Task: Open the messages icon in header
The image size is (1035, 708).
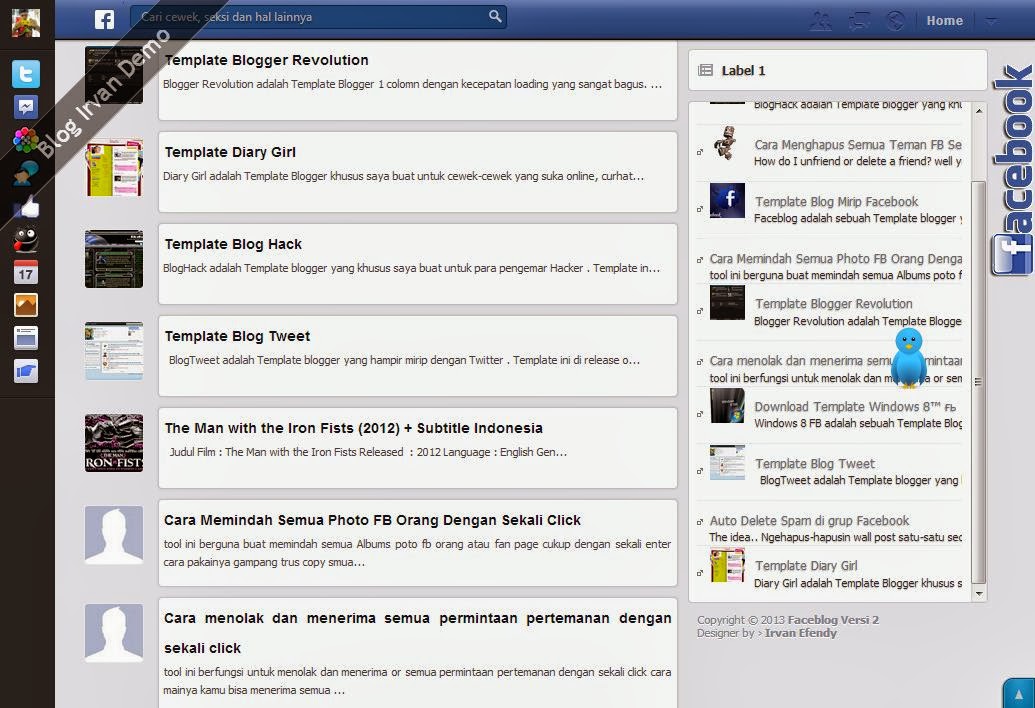Action: [859, 20]
